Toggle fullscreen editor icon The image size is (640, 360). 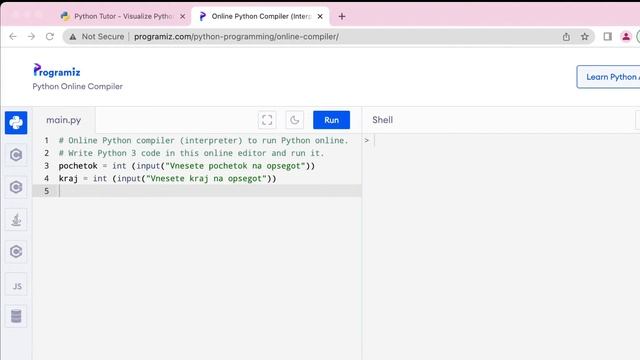tap(267, 120)
